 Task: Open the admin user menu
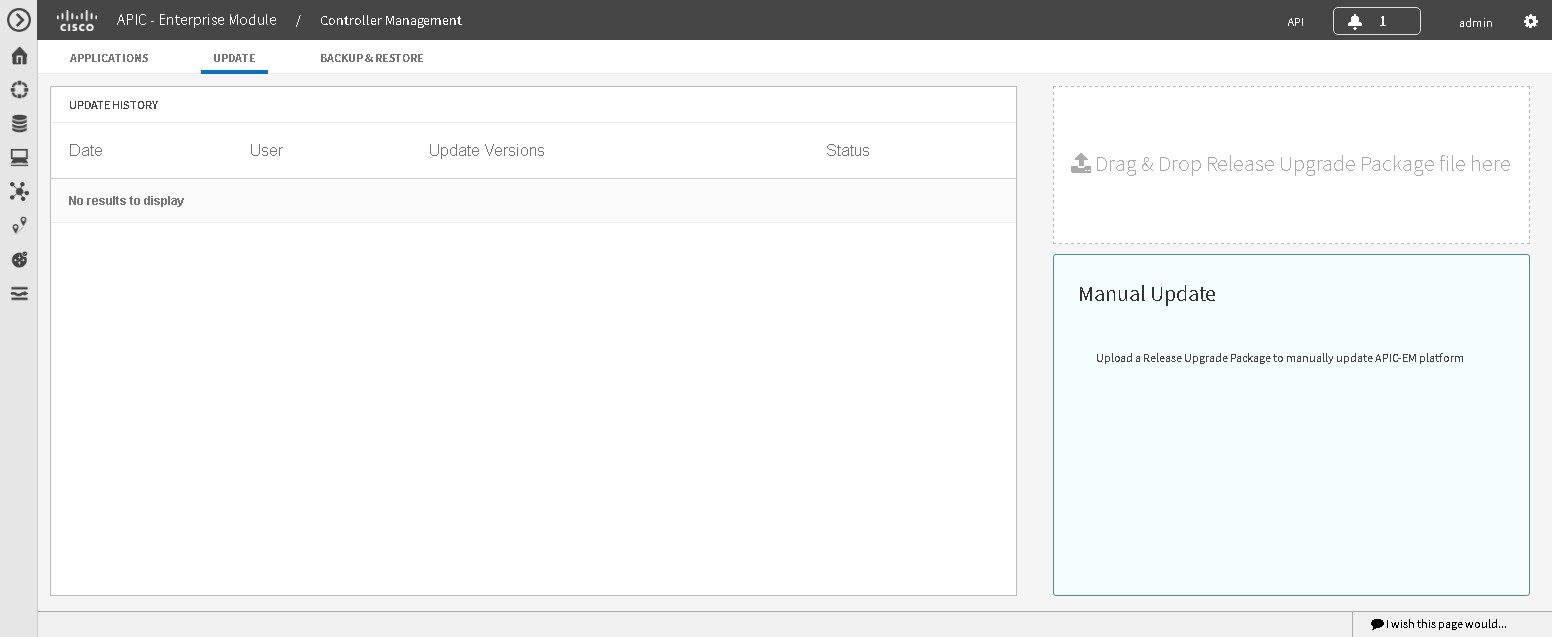click(x=1474, y=22)
